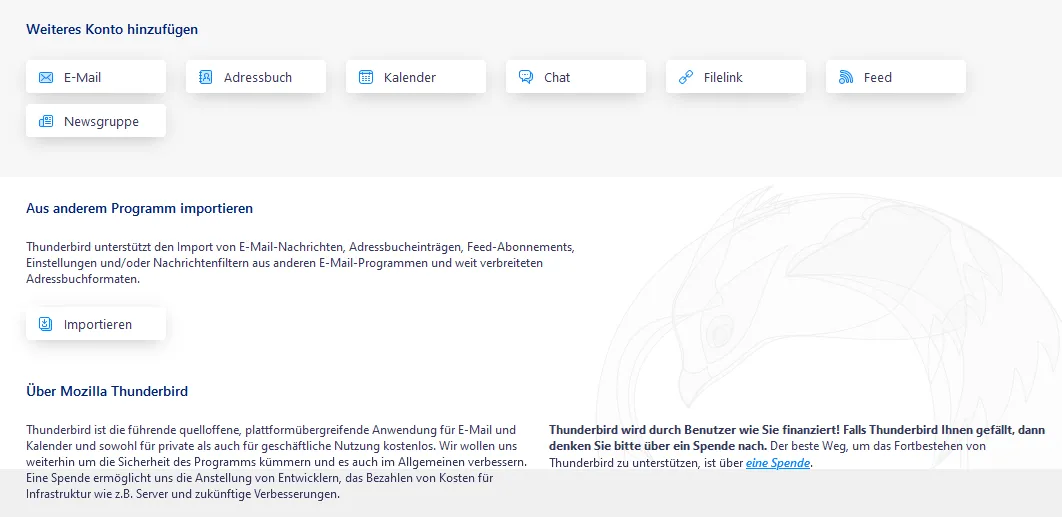Click the chain link icon beside Filelink
The image size is (1062, 517).
686,77
